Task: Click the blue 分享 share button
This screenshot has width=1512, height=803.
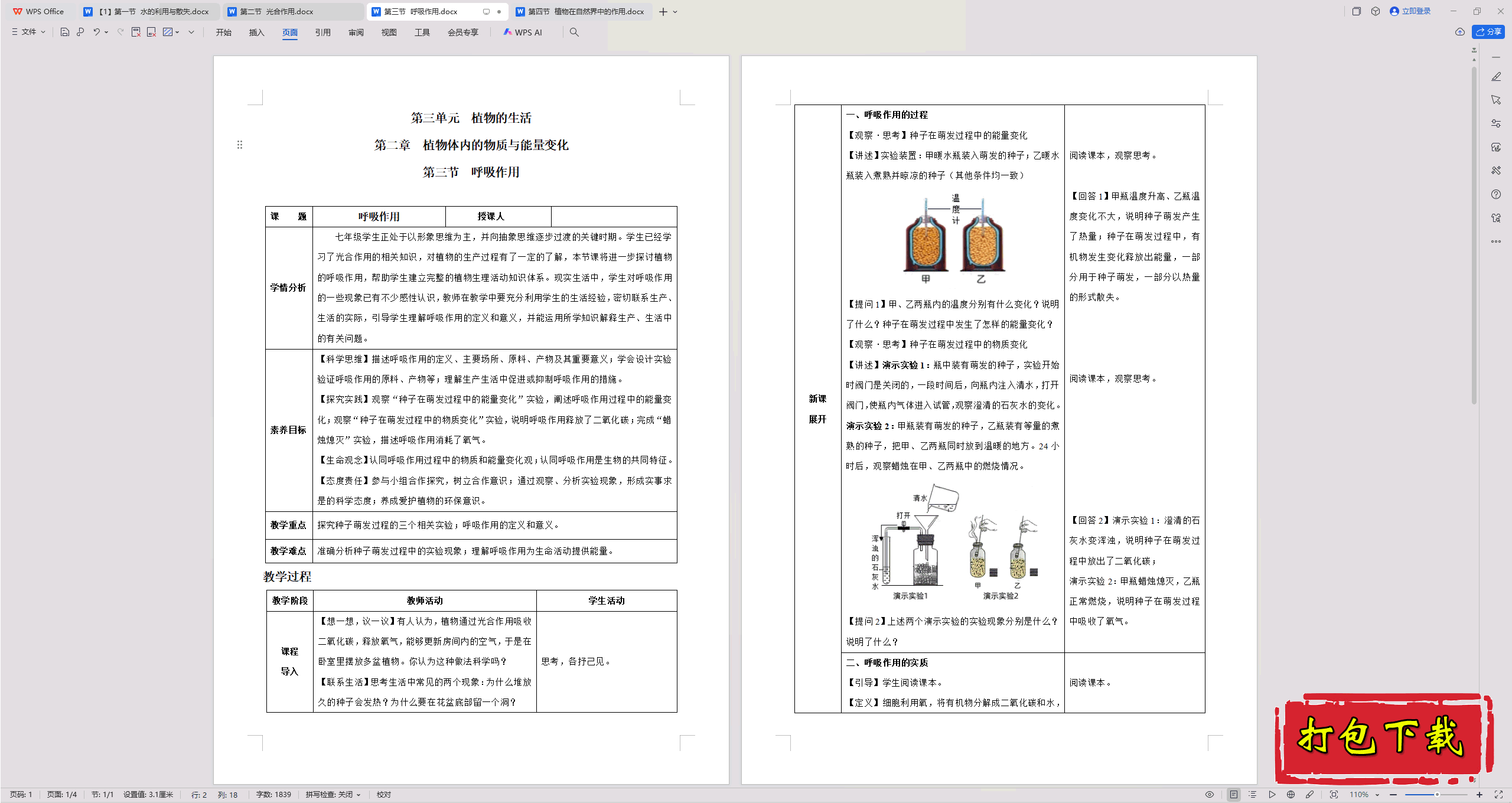Action: click(x=1488, y=32)
